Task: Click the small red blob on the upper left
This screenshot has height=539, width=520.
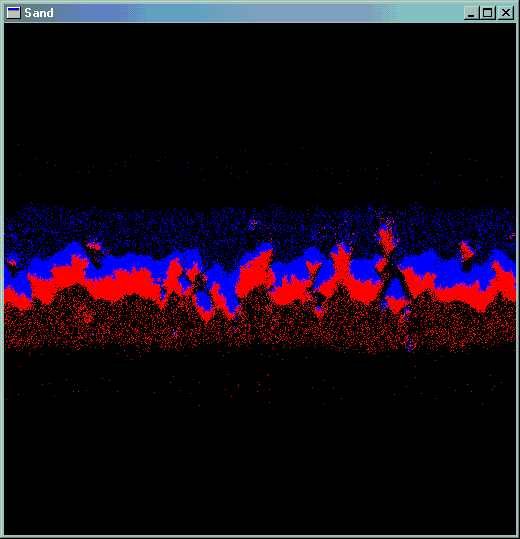Action: [x=93, y=246]
